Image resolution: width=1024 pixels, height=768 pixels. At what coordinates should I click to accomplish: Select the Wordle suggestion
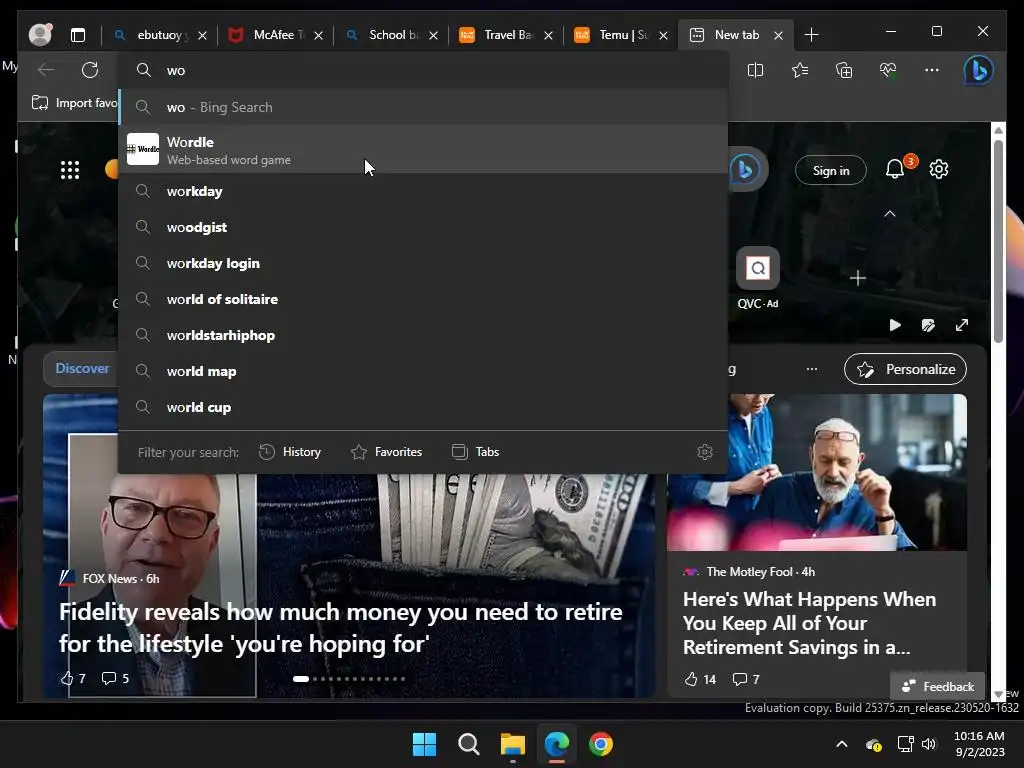(423, 150)
